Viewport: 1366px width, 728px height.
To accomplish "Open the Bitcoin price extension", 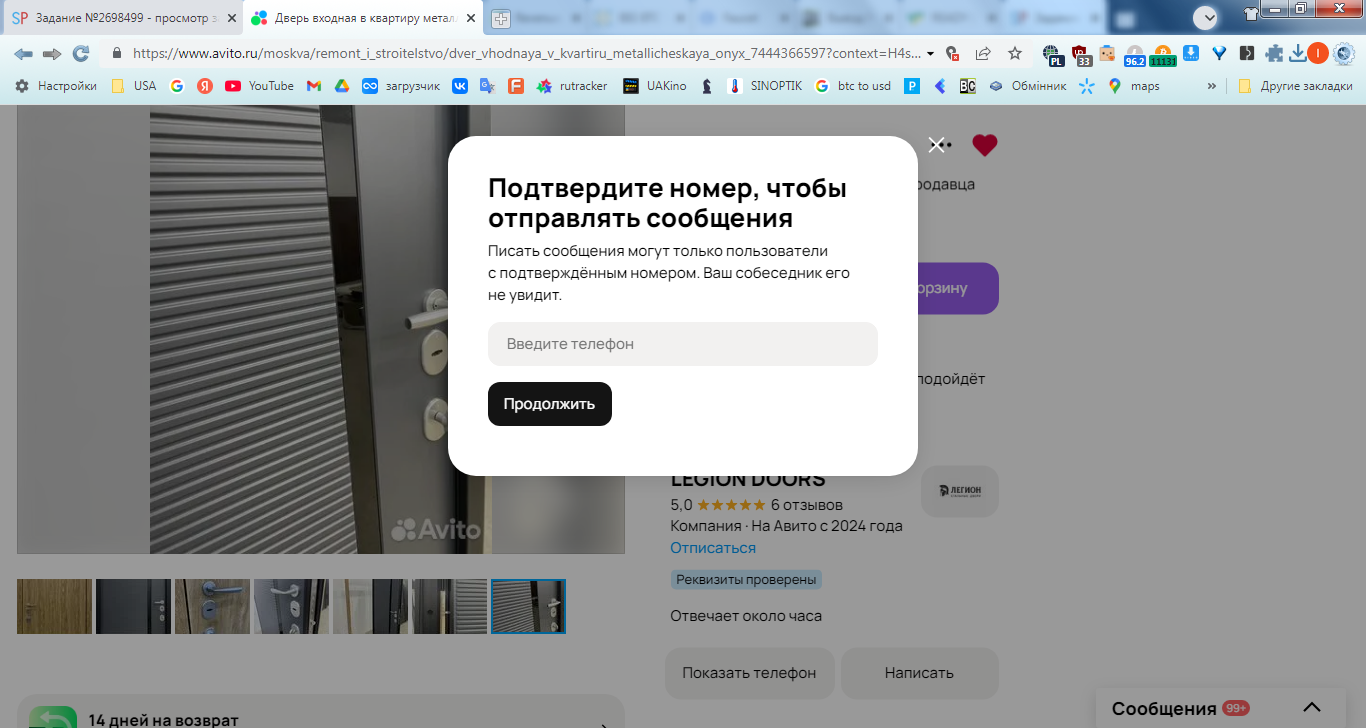I will tap(1163, 55).
